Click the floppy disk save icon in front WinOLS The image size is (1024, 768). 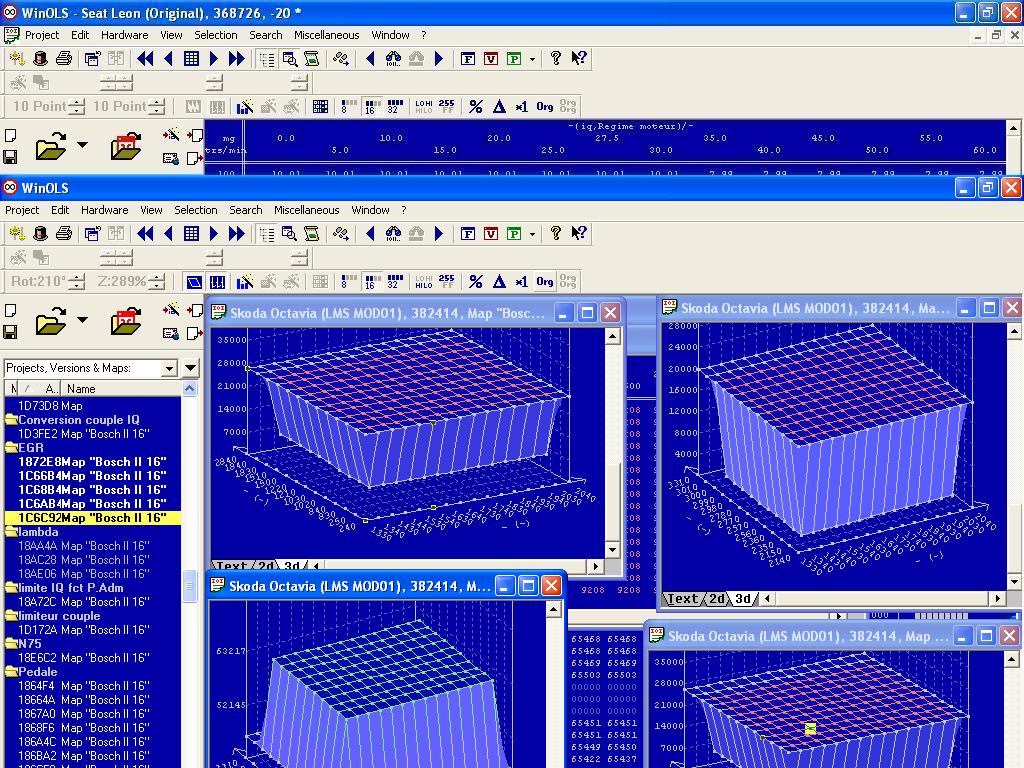[10, 332]
